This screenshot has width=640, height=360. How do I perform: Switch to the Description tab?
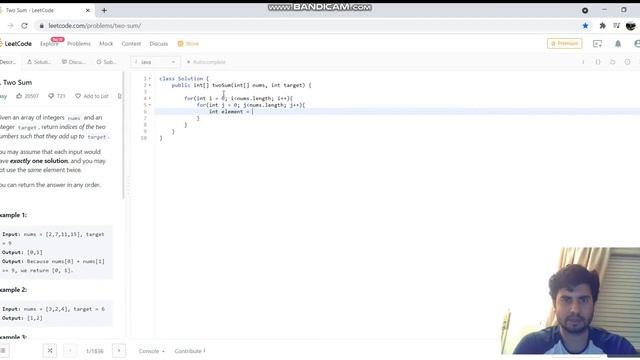8,62
